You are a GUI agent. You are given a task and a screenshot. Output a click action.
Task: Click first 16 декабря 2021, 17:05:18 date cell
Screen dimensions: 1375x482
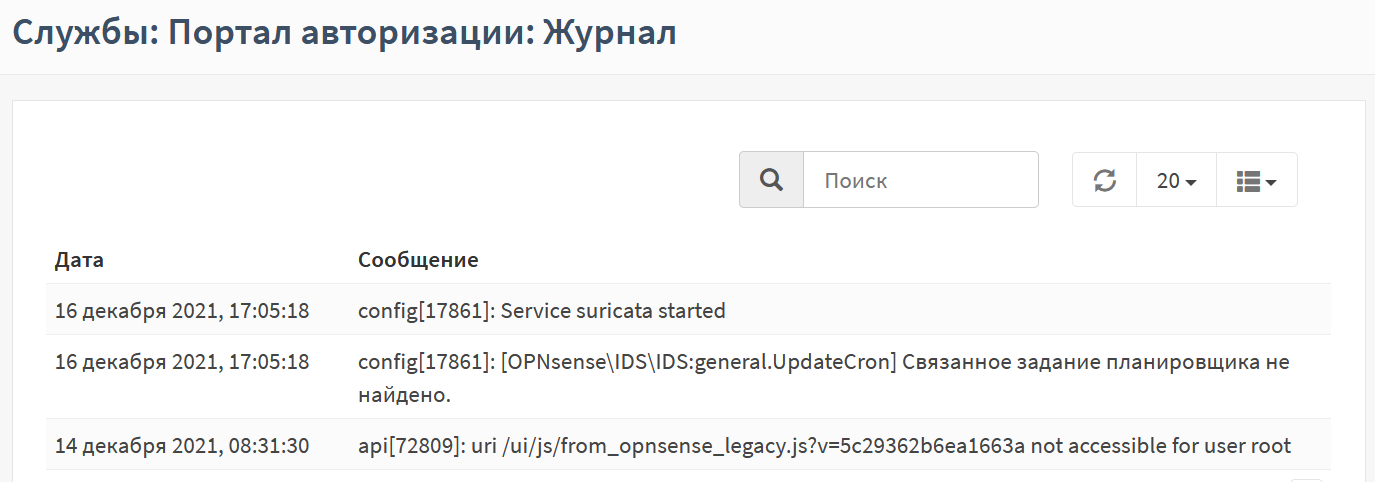click(x=182, y=311)
